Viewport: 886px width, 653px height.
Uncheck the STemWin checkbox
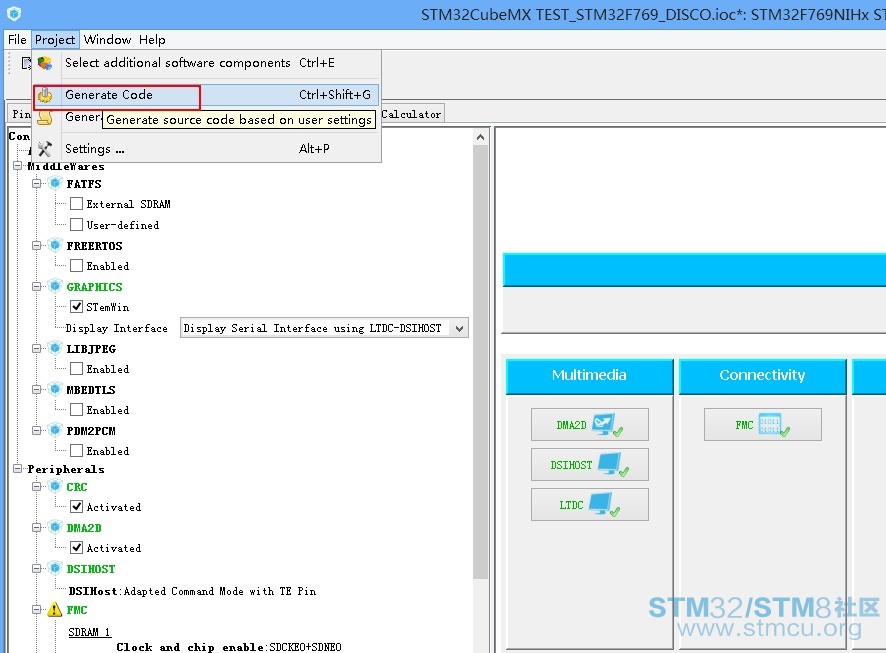tap(76, 307)
